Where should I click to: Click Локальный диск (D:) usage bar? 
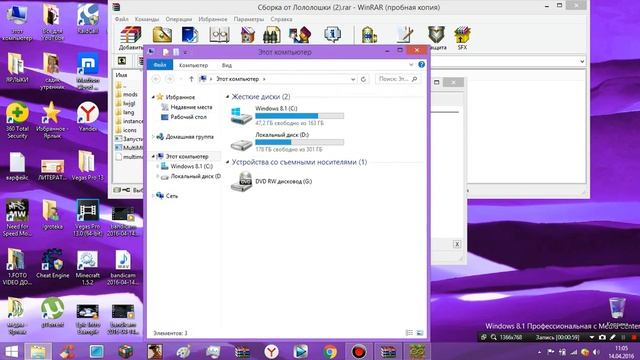pyautogui.click(x=299, y=142)
